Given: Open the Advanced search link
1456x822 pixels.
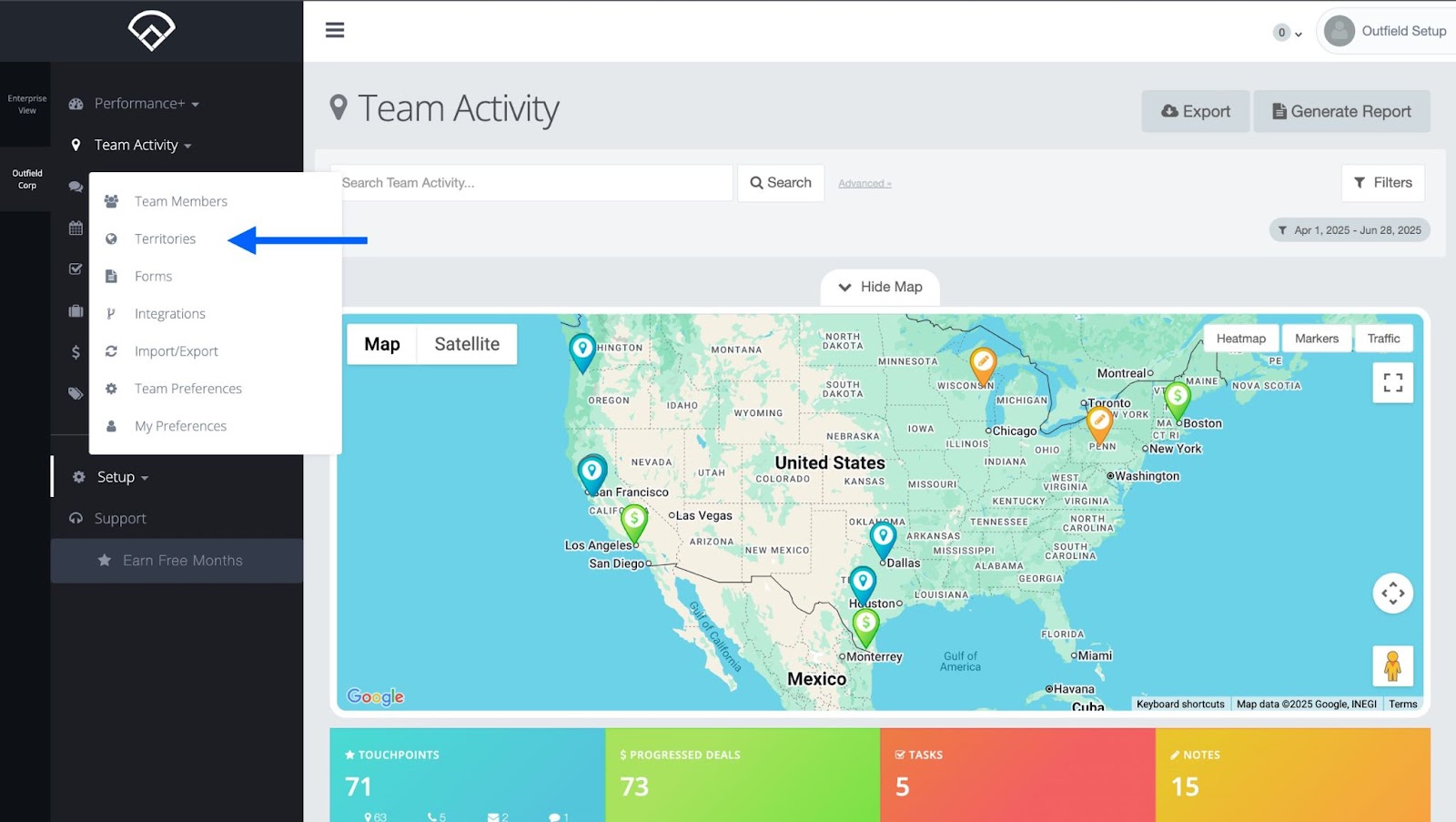Looking at the screenshot, I should (864, 184).
